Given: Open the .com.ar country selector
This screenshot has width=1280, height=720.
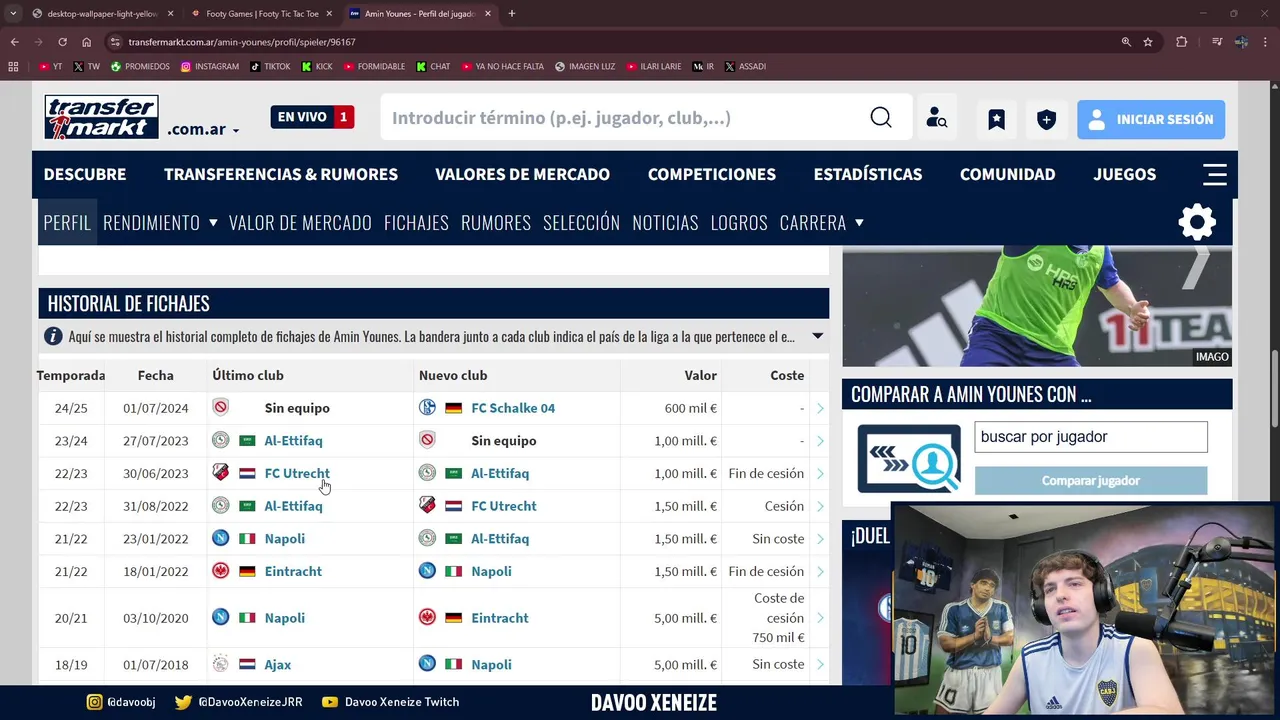Looking at the screenshot, I should tap(203, 130).
